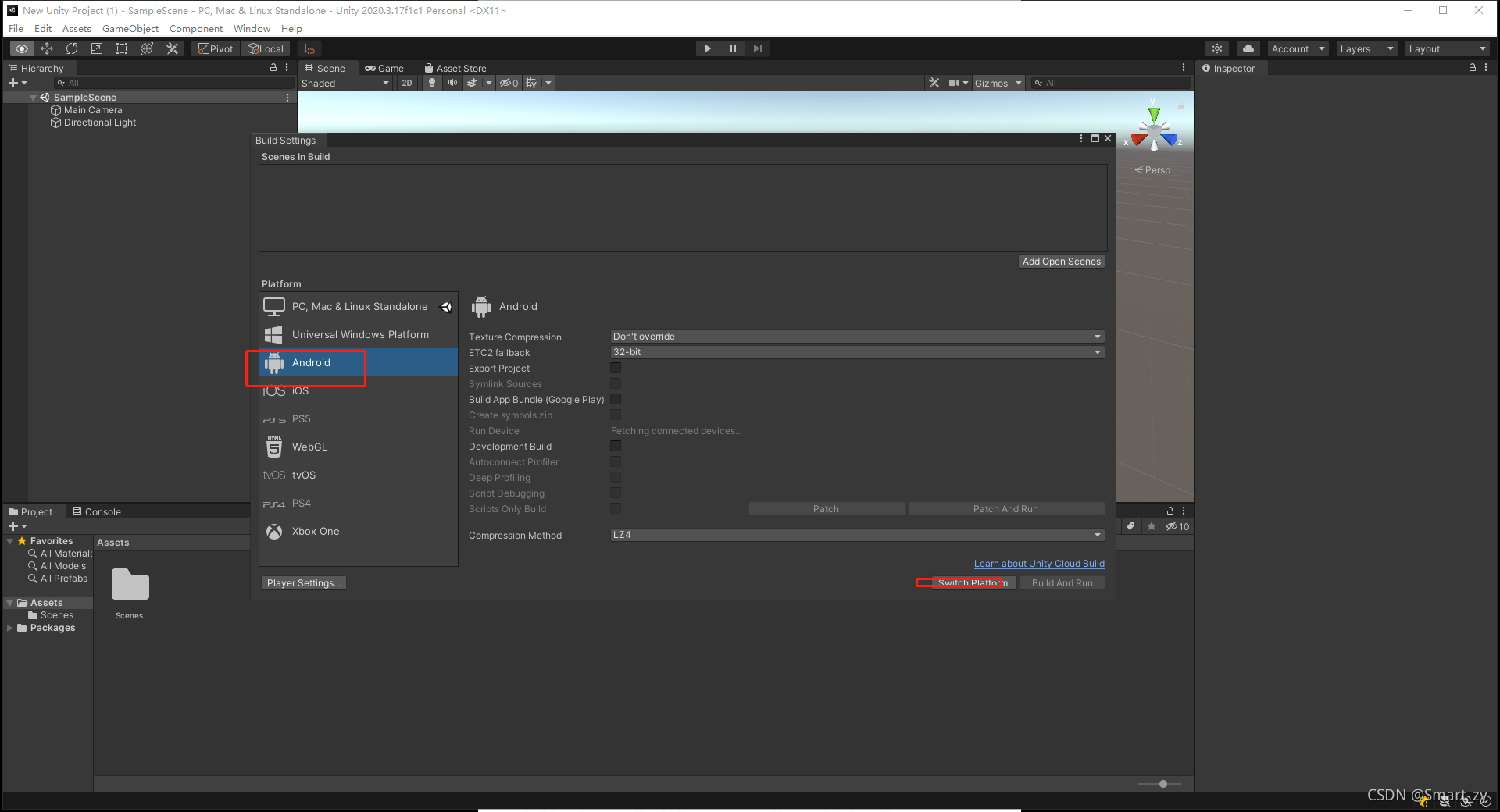The image size is (1500, 812).
Task: Toggle Scene effects icon
Action: point(472,83)
